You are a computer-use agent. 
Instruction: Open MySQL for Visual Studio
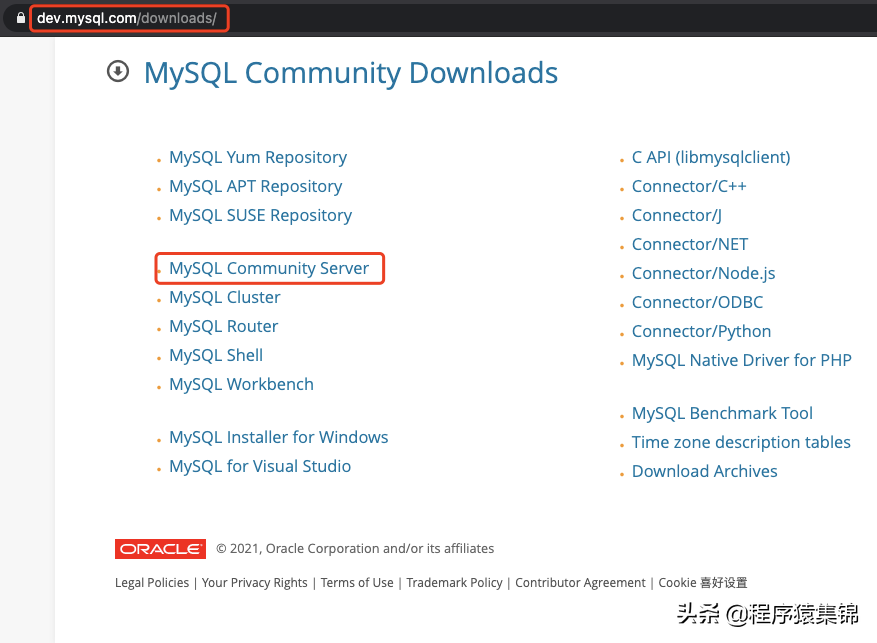[260, 466]
